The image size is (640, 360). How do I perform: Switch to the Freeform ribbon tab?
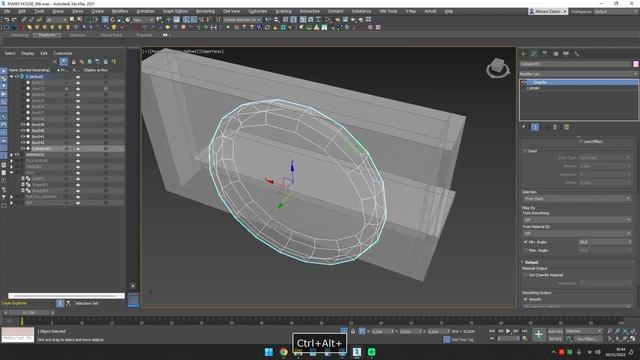pos(47,35)
